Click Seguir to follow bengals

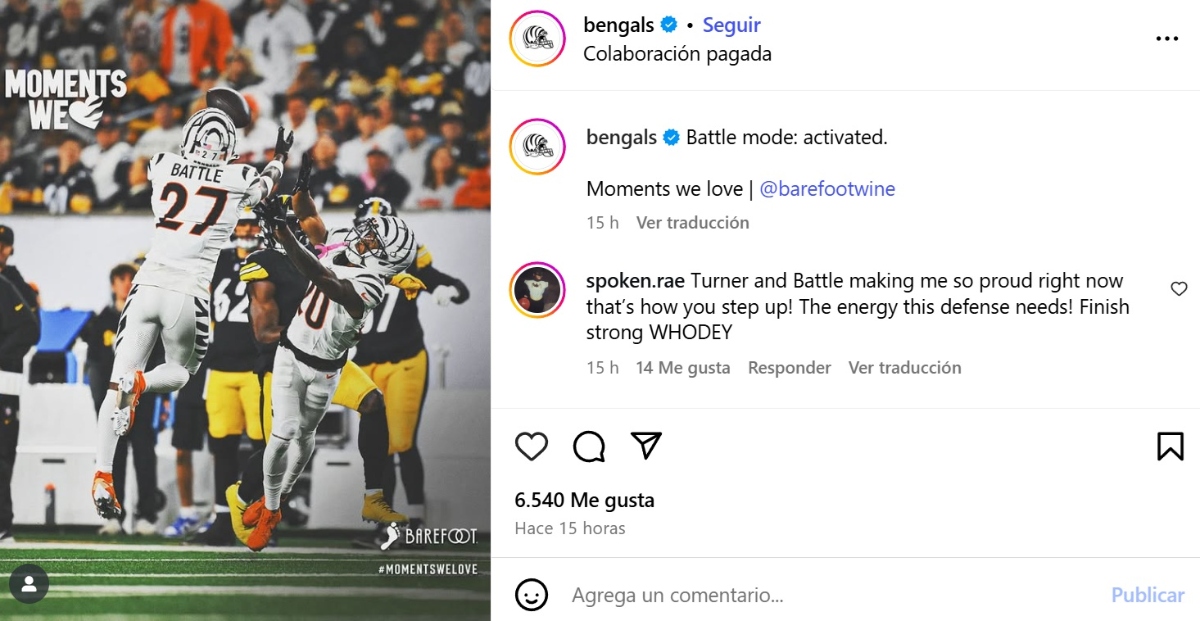731,25
